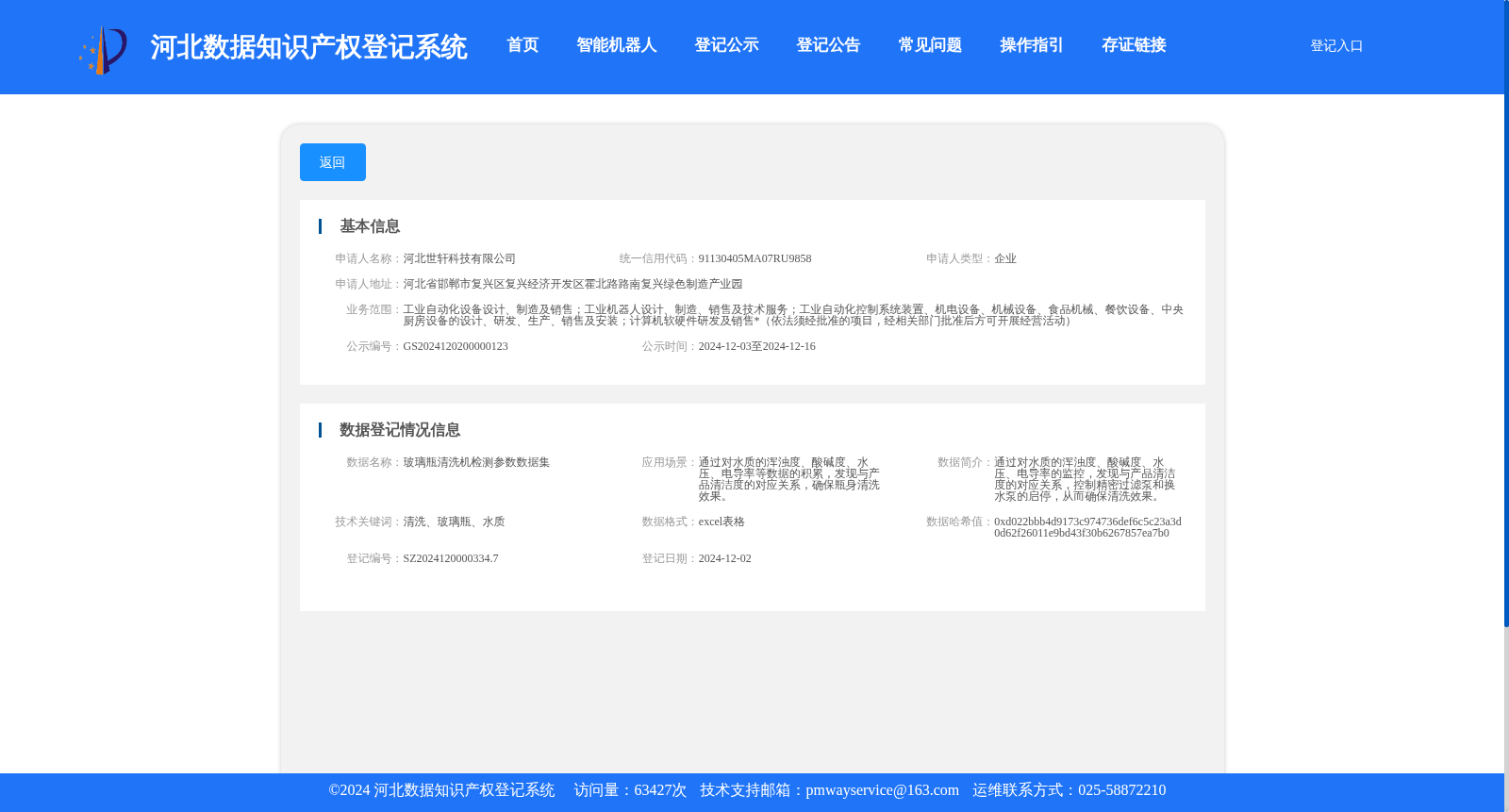The image size is (1509, 812).
Task: Select keywords 清洗、玻璃瓶、水质
Action: 454,522
